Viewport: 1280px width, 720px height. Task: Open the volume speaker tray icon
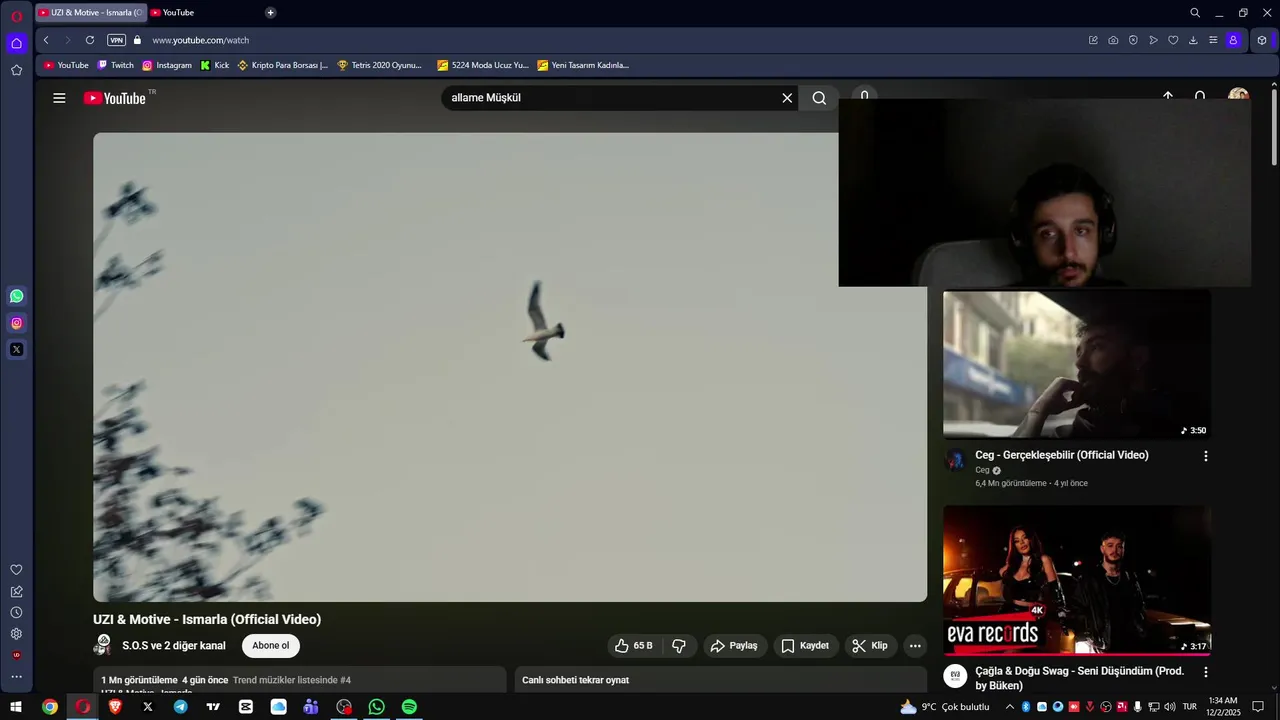point(1169,707)
